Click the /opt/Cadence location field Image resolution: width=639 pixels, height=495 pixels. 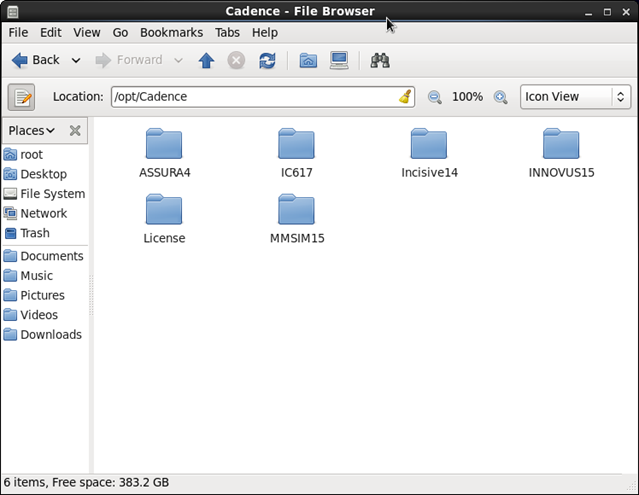click(263, 97)
